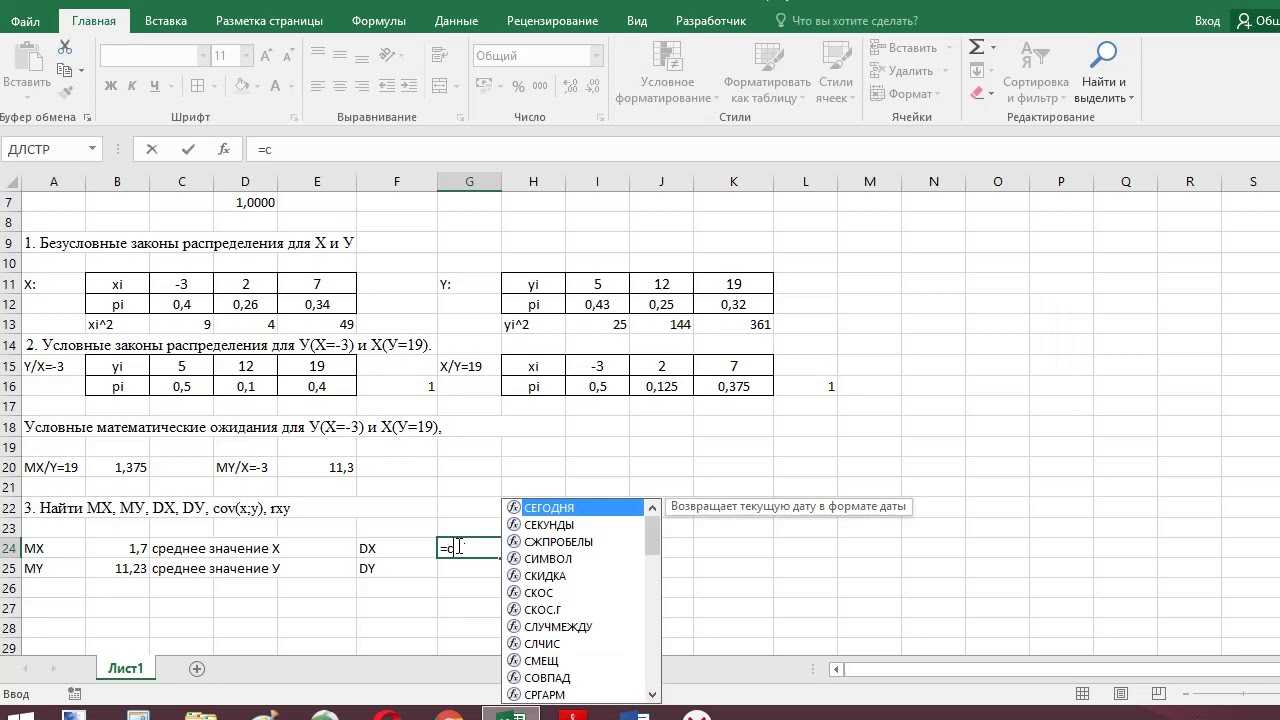
Task: Click the Clear eraser icon
Action: click(x=977, y=93)
